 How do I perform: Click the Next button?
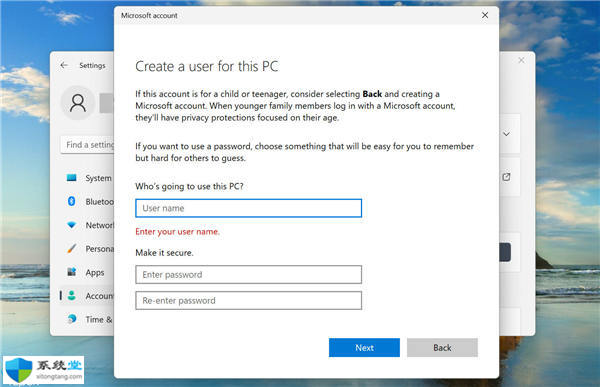[x=364, y=348]
